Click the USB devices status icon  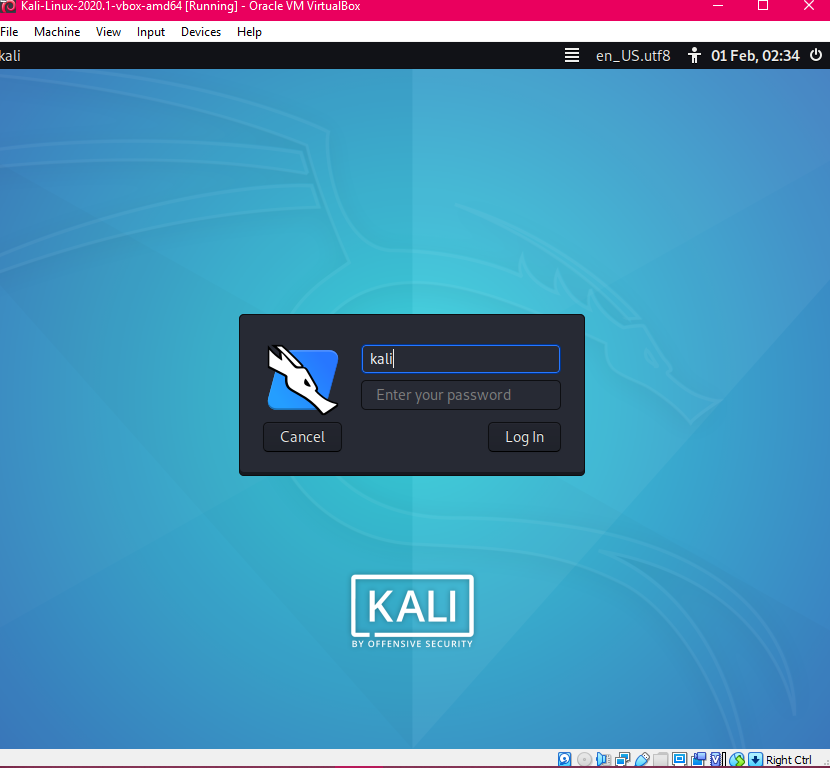[642, 759]
